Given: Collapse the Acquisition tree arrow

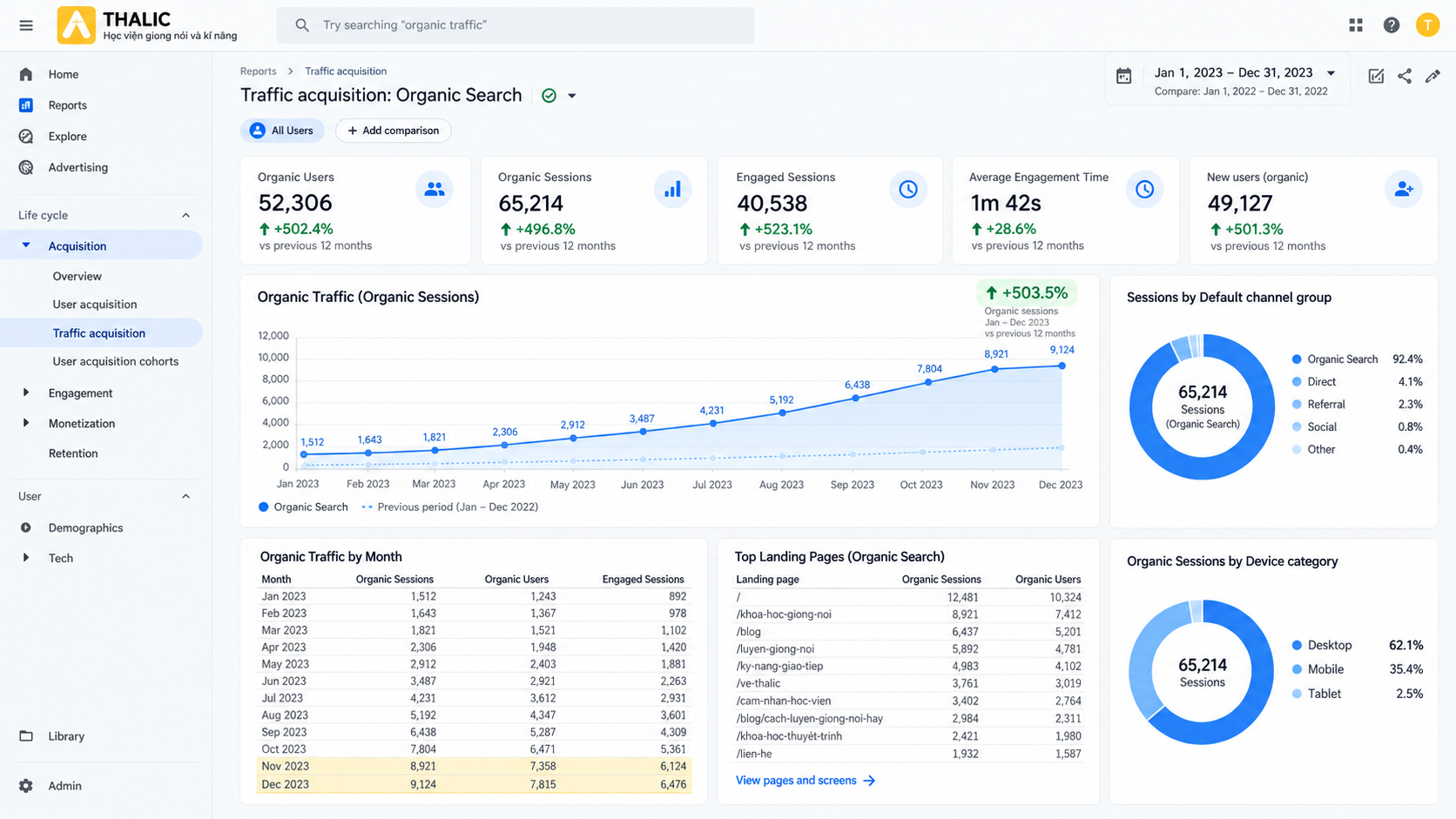Looking at the screenshot, I should tap(26, 245).
